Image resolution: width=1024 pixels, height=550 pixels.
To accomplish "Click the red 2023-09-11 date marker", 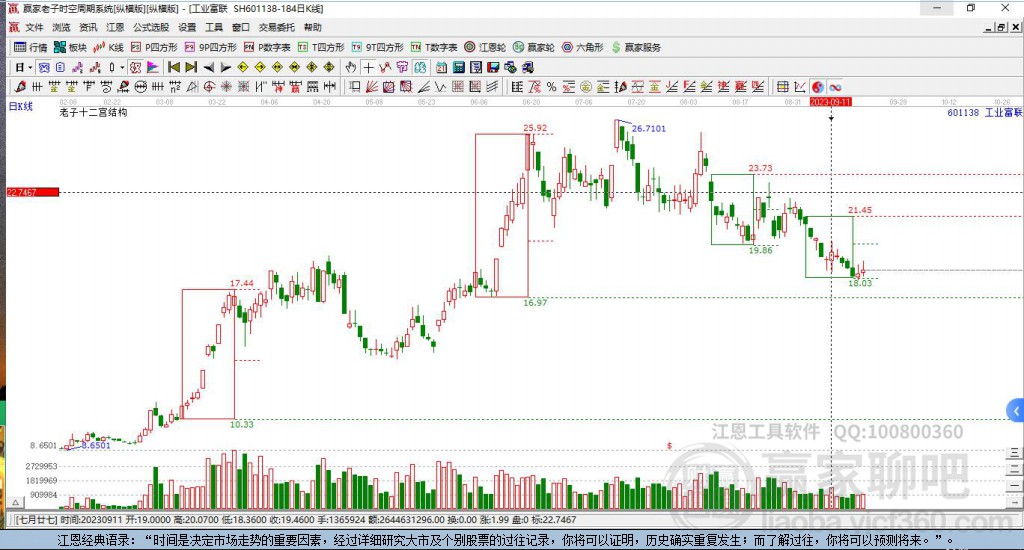I will [830, 102].
